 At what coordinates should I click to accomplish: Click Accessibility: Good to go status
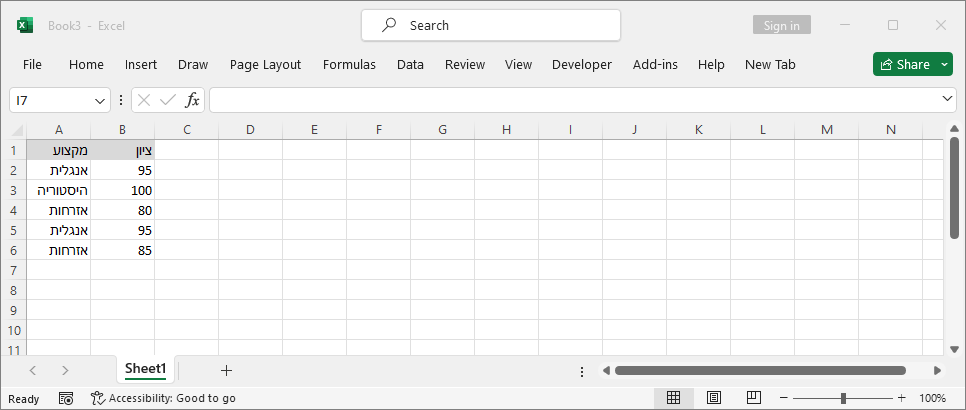tap(163, 398)
